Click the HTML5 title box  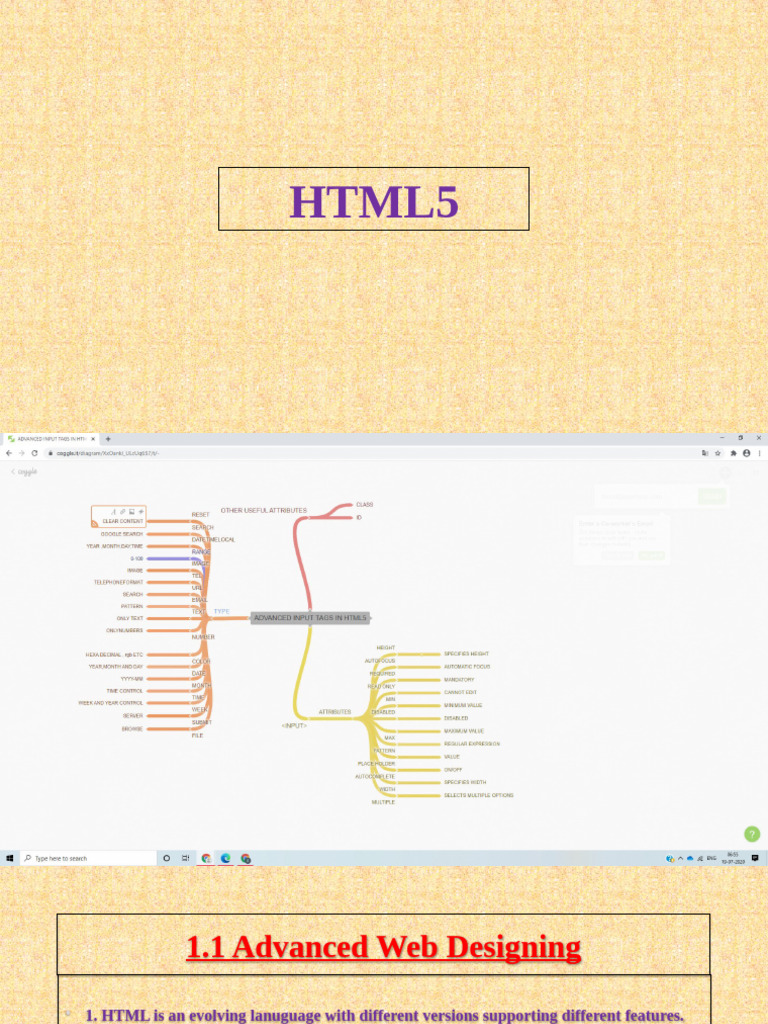tap(374, 199)
